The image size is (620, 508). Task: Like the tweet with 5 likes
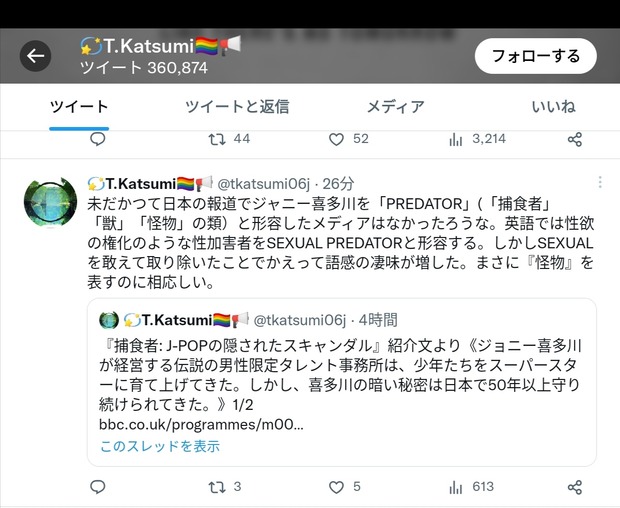pos(344,487)
